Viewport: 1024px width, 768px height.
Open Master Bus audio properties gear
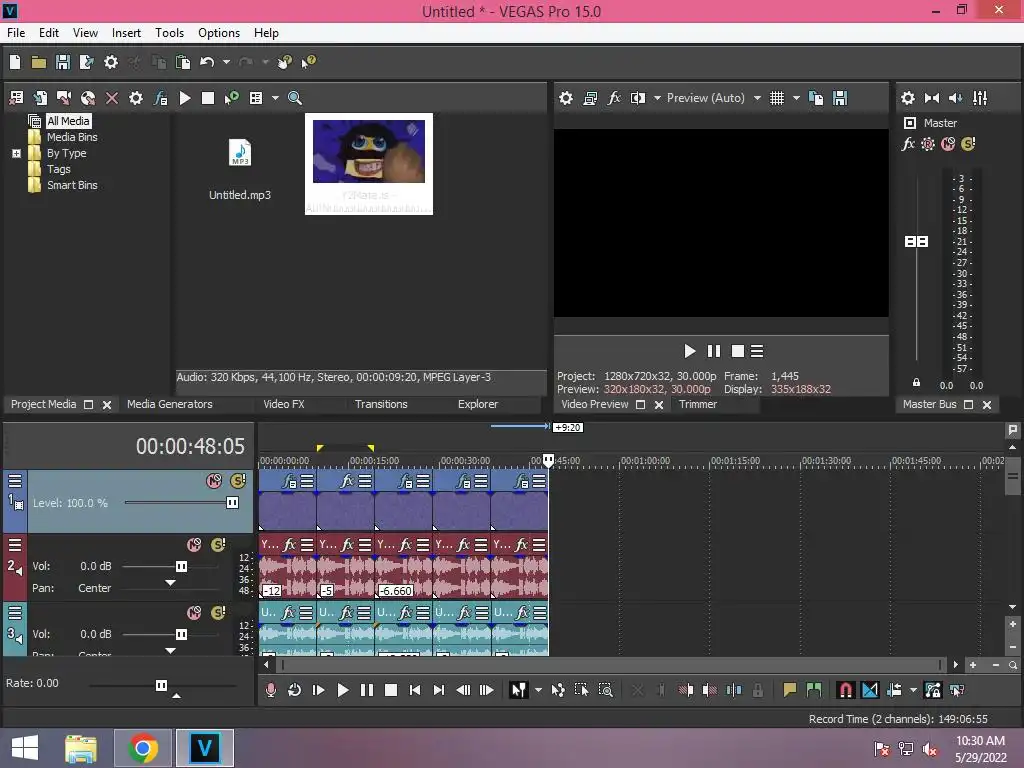coord(908,98)
